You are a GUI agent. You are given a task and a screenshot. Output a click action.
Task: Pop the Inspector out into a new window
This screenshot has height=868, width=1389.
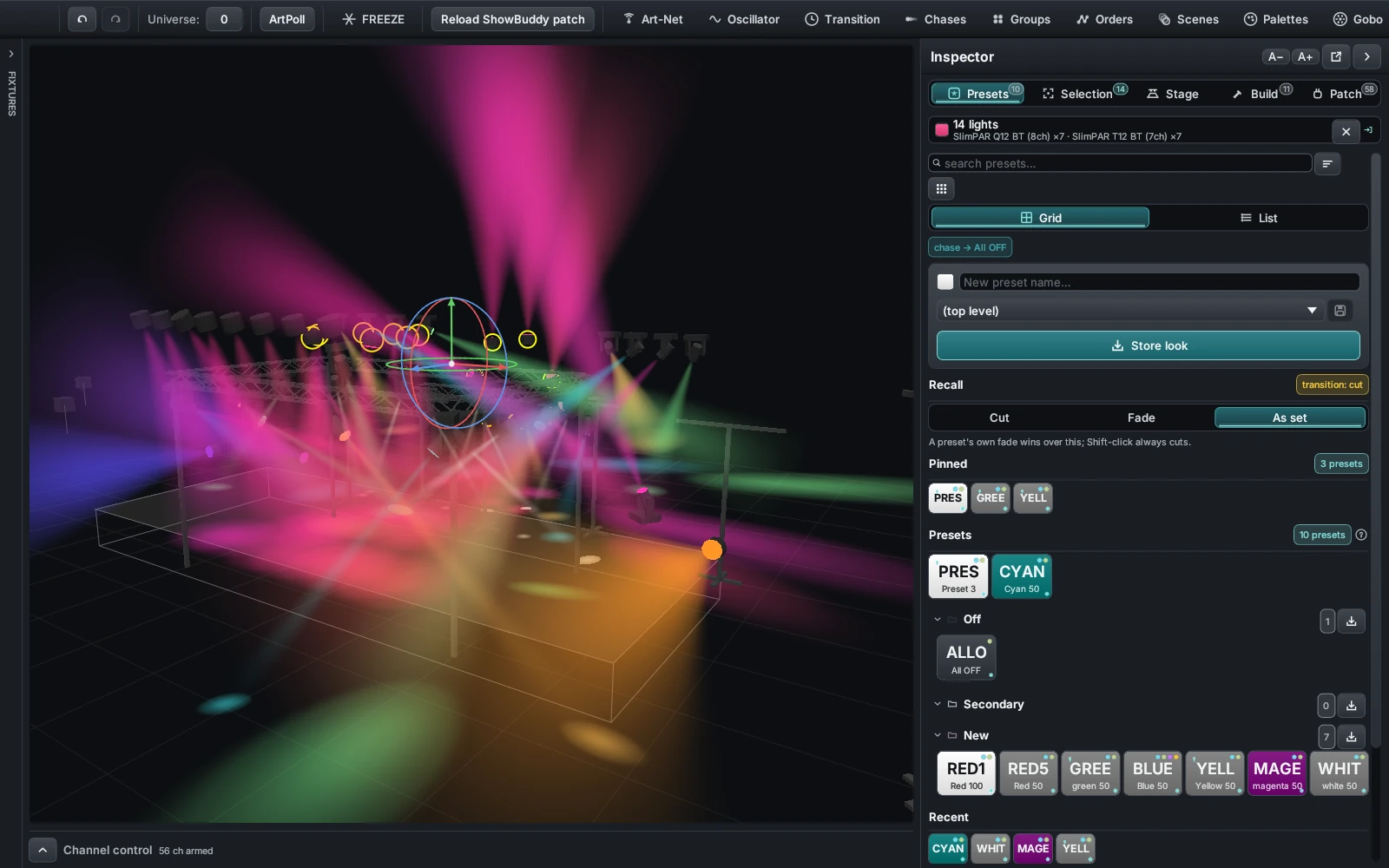1336,56
